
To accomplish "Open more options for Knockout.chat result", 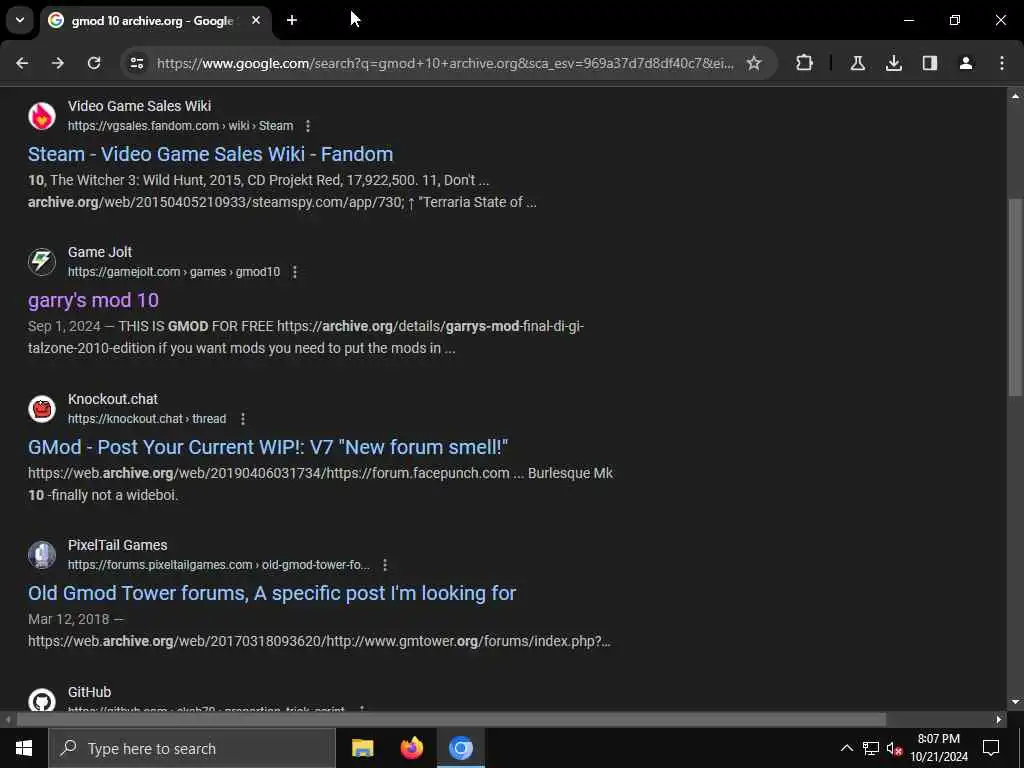I will pyautogui.click(x=243, y=419).
